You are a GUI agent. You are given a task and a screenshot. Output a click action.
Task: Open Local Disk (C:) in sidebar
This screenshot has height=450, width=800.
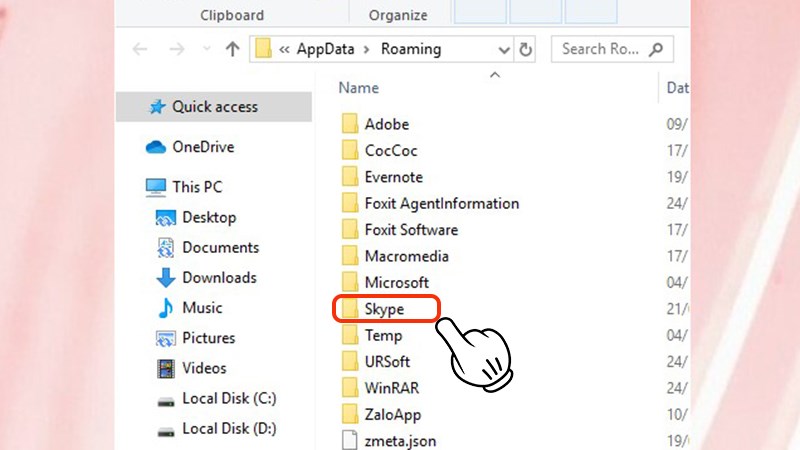point(230,398)
